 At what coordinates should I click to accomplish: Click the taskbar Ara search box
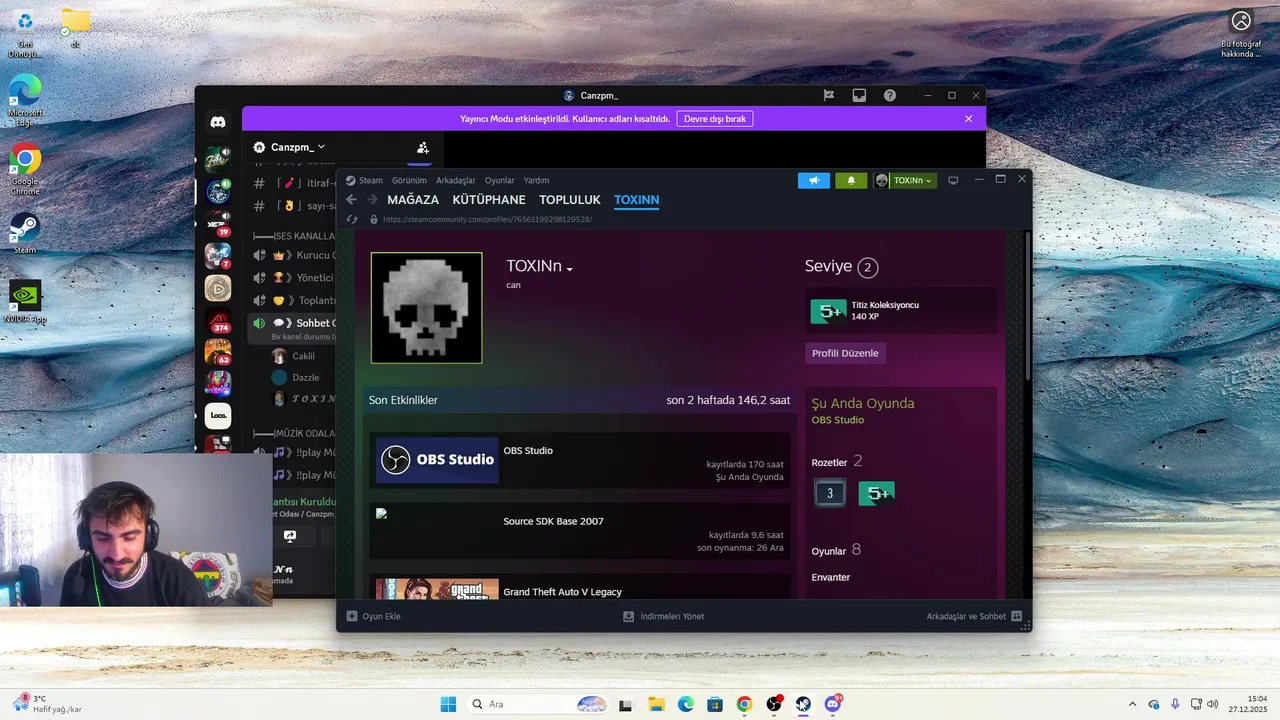click(538, 704)
